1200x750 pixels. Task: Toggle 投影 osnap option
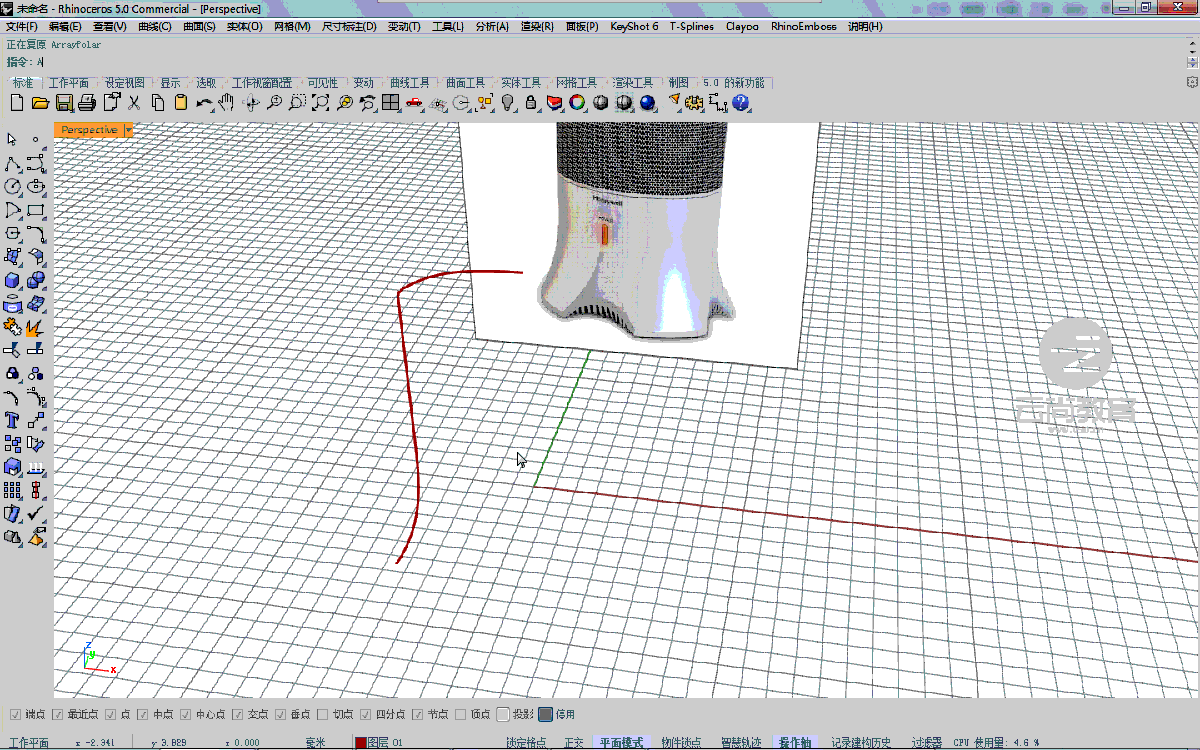tap(503, 714)
